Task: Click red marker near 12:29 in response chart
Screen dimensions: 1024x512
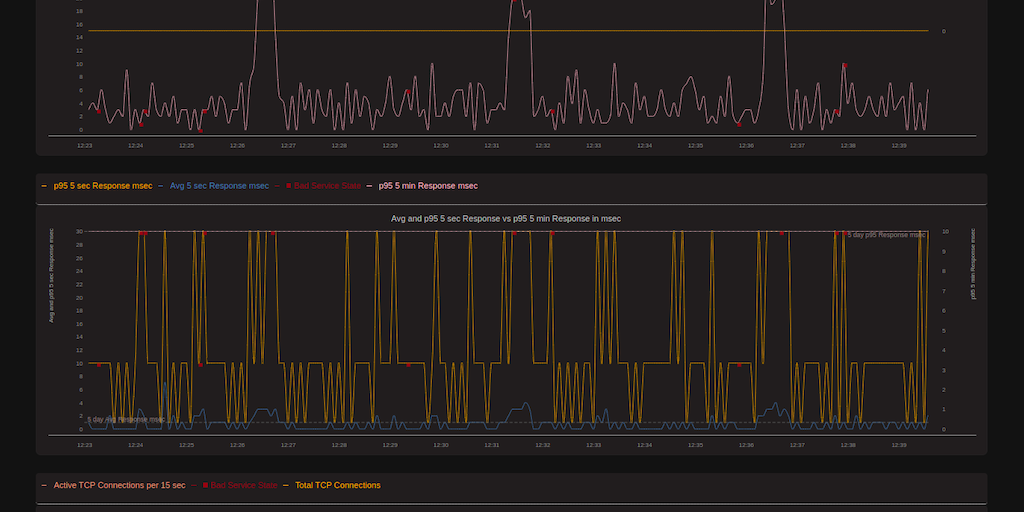Action: click(x=408, y=365)
